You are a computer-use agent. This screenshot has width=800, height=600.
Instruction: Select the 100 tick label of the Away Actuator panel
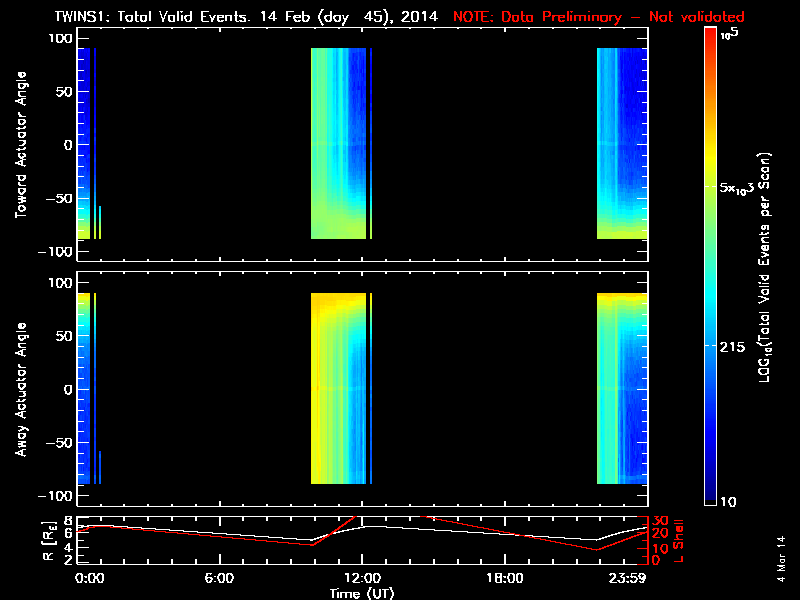pos(60,283)
